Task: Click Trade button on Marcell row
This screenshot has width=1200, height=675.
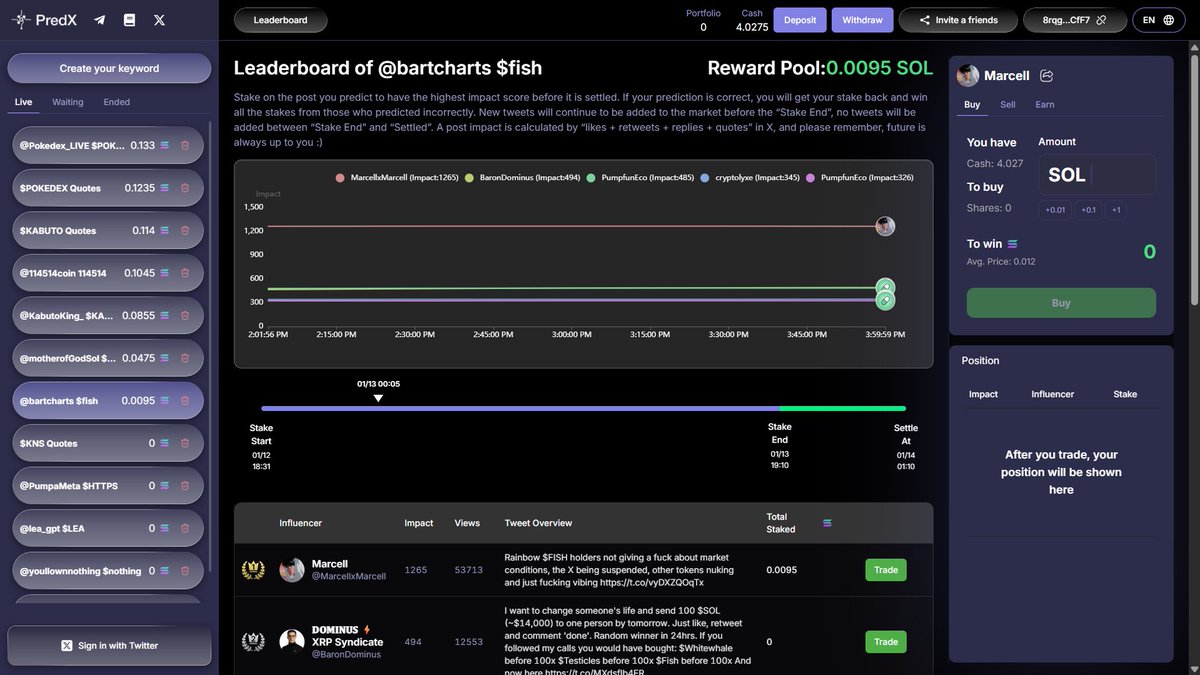Action: [886, 570]
